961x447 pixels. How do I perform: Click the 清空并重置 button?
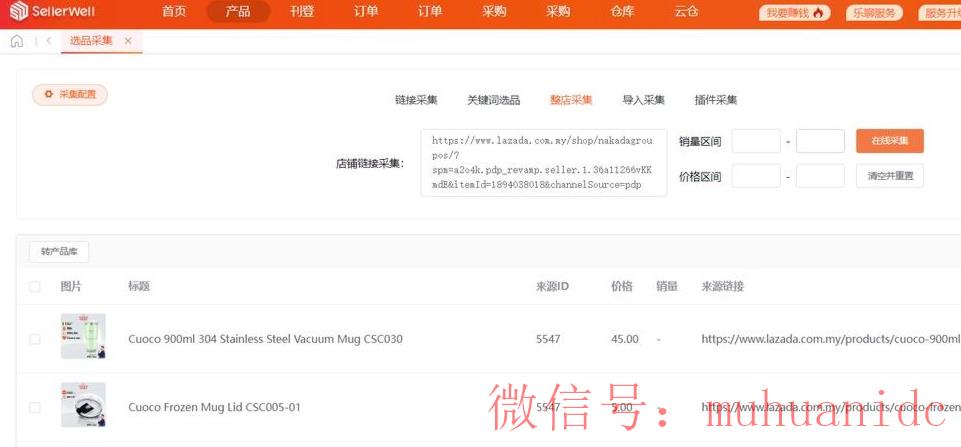889,176
